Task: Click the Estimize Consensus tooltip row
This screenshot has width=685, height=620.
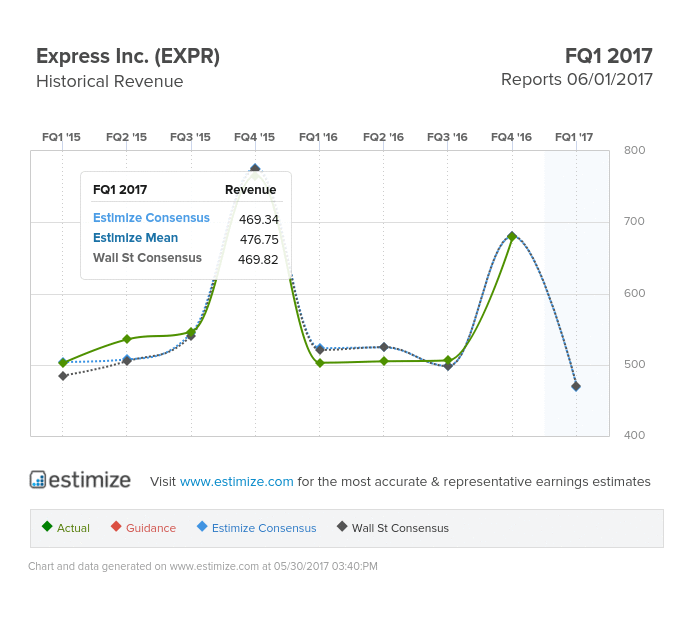Action: pyautogui.click(x=186, y=218)
